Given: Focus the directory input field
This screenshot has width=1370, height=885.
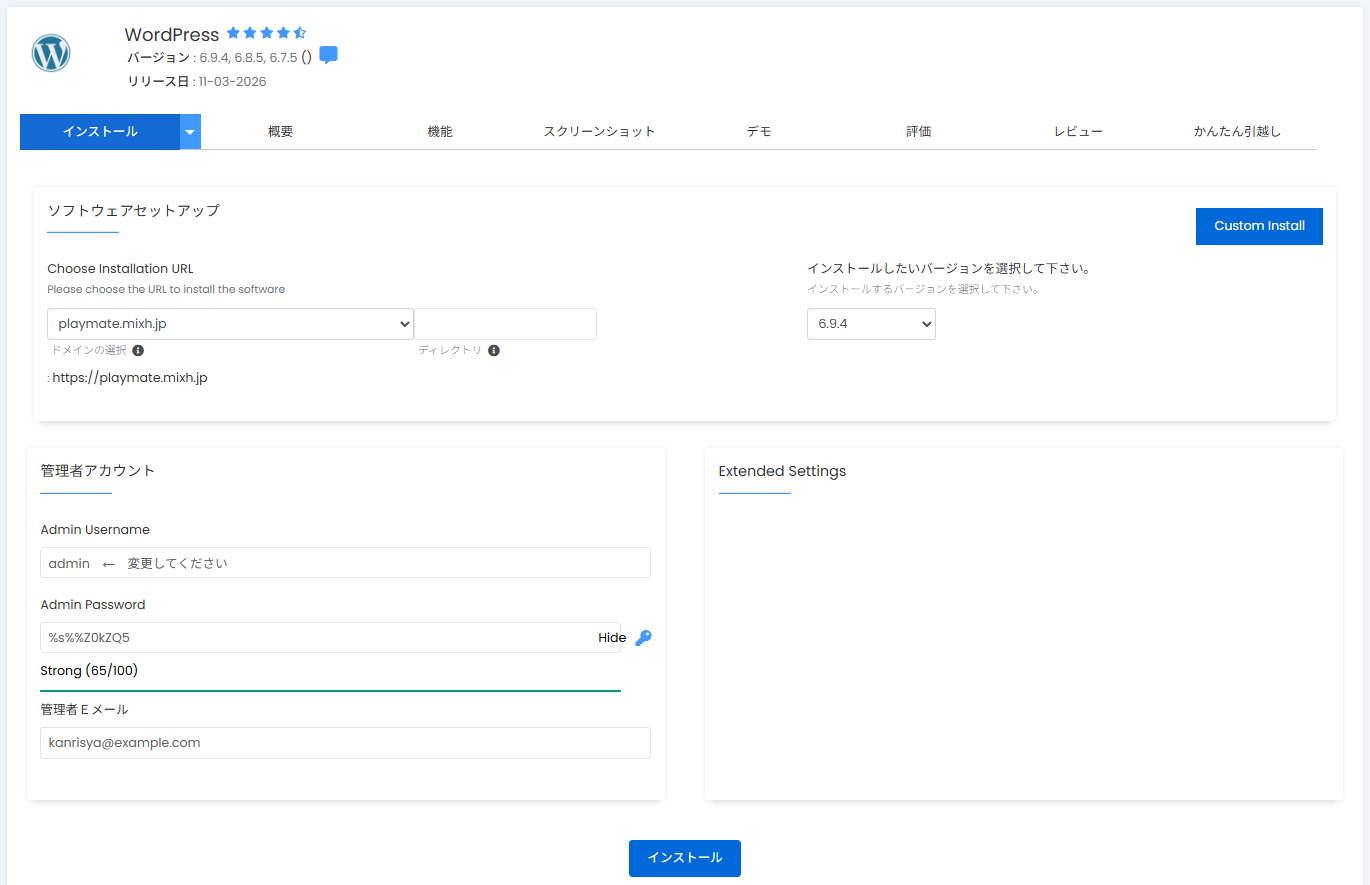Looking at the screenshot, I should tap(505, 324).
